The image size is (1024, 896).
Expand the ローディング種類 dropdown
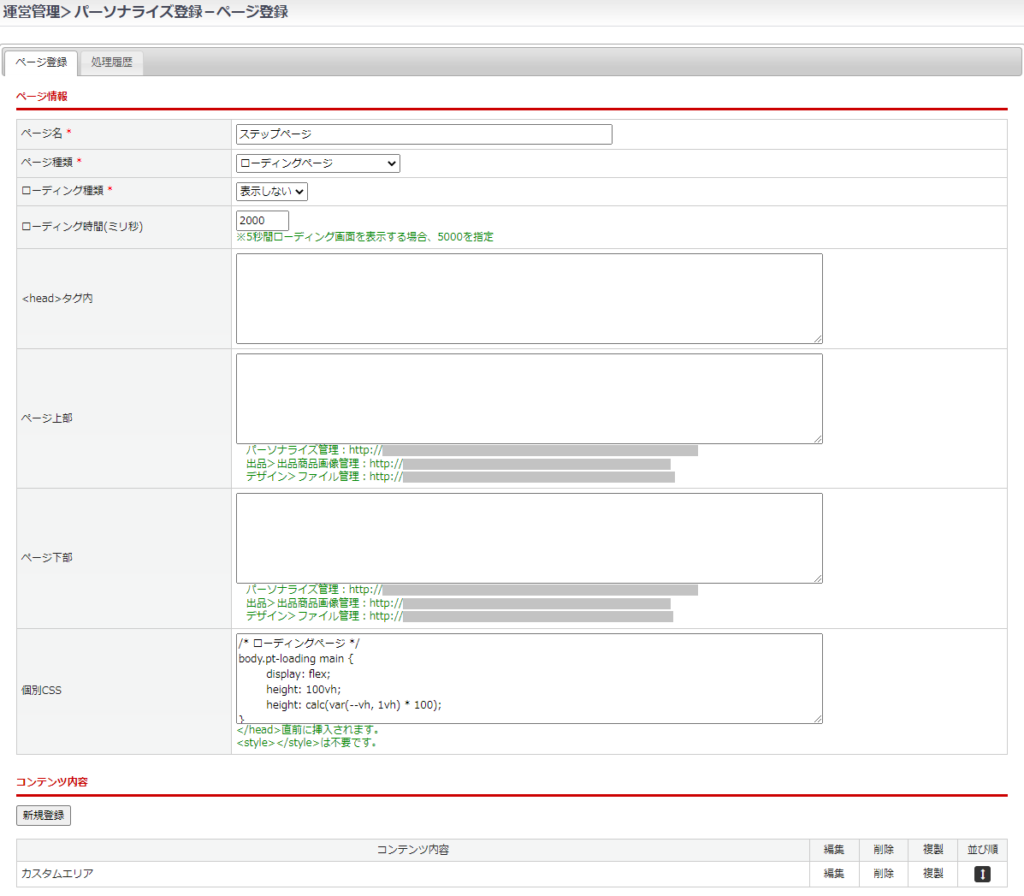pyautogui.click(x=272, y=191)
